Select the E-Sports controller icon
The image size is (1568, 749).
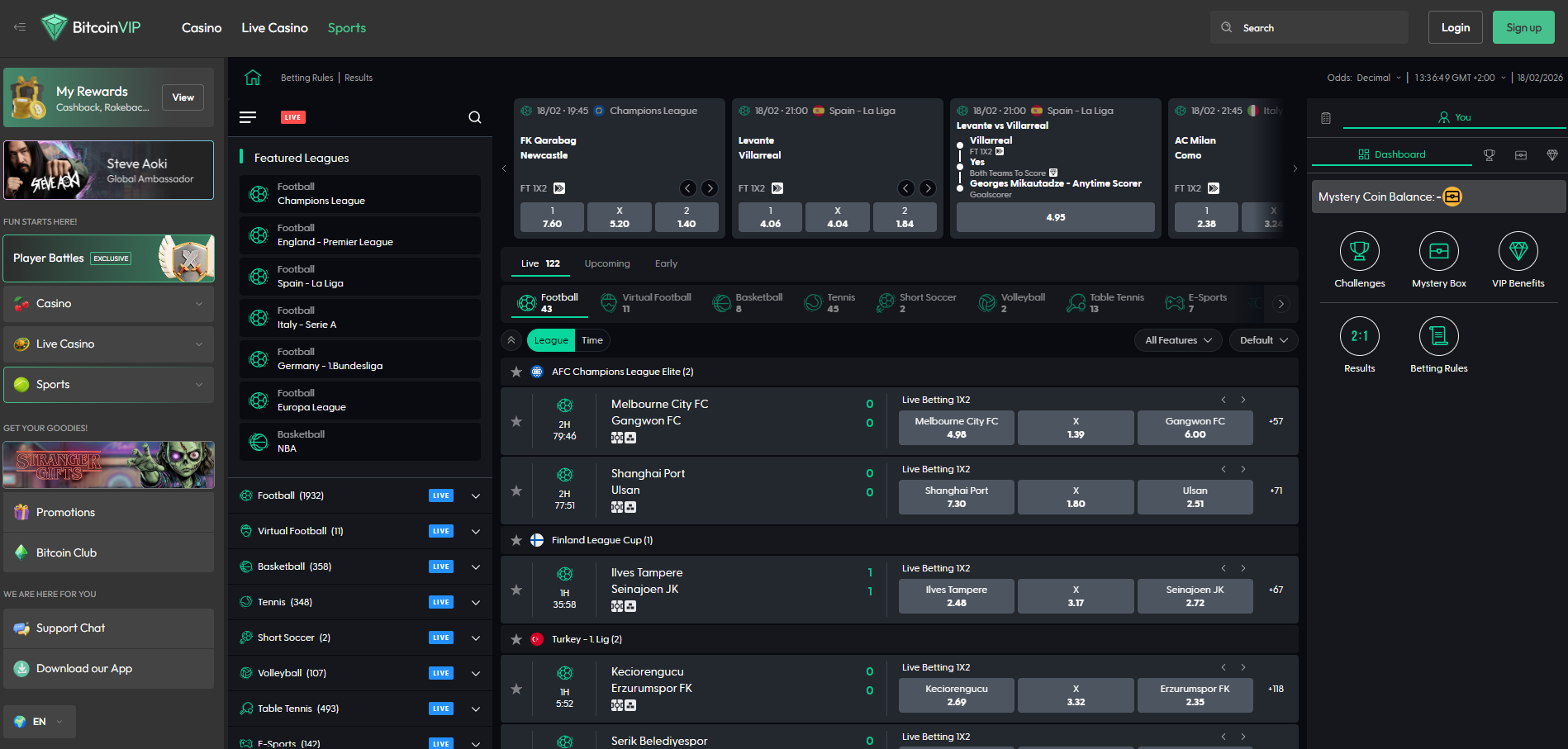[1176, 302]
